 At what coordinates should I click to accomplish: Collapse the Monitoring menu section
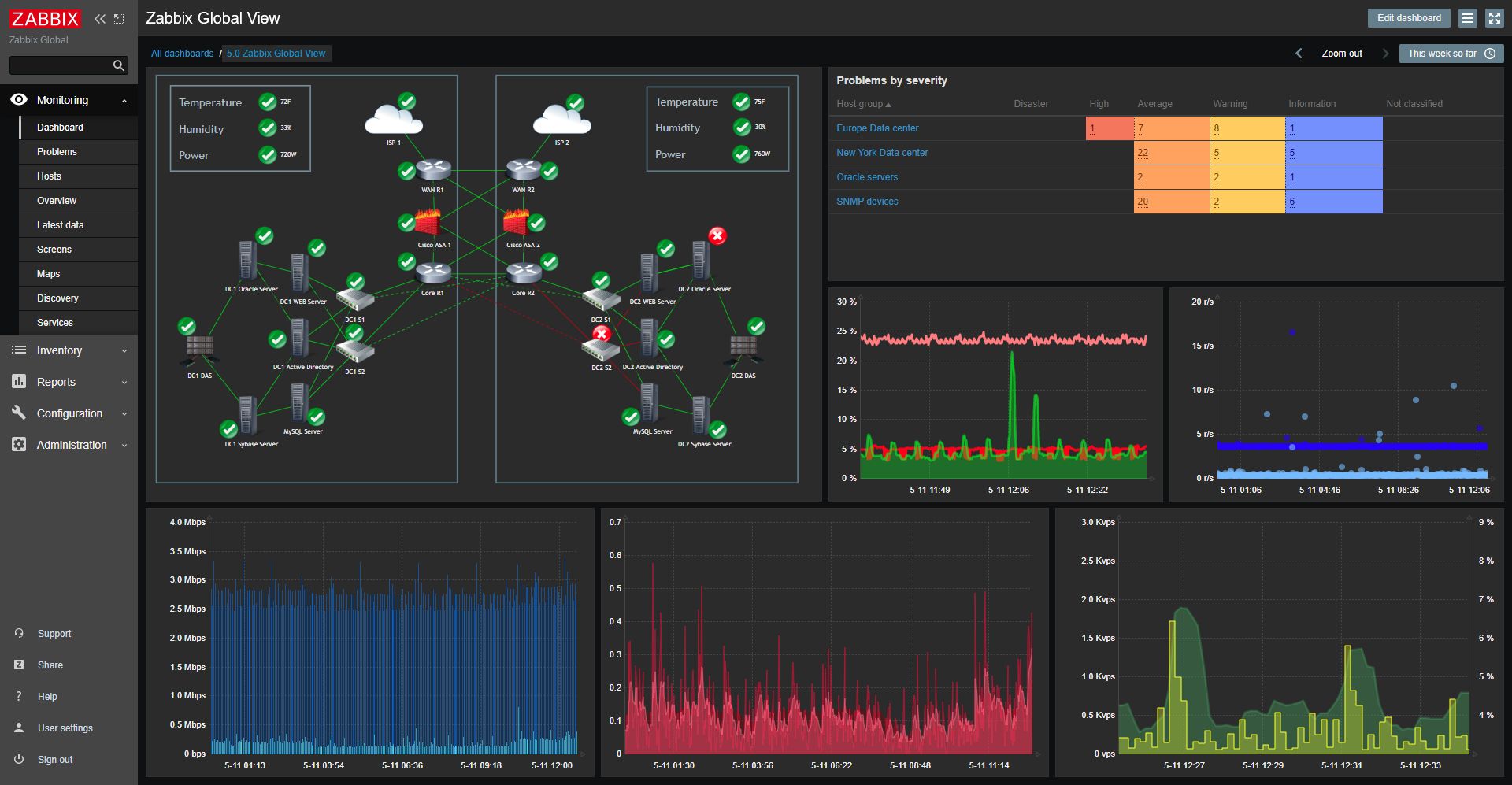click(124, 100)
